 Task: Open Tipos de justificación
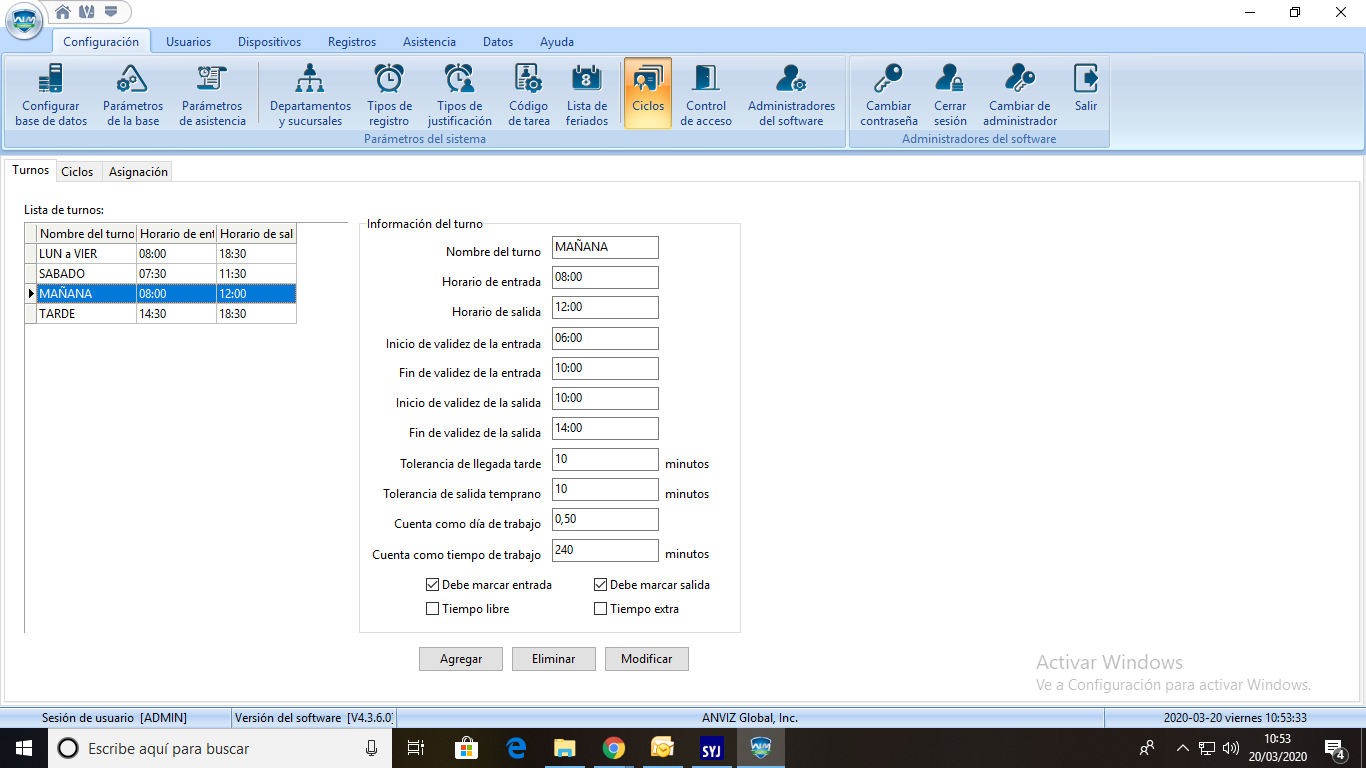(459, 94)
